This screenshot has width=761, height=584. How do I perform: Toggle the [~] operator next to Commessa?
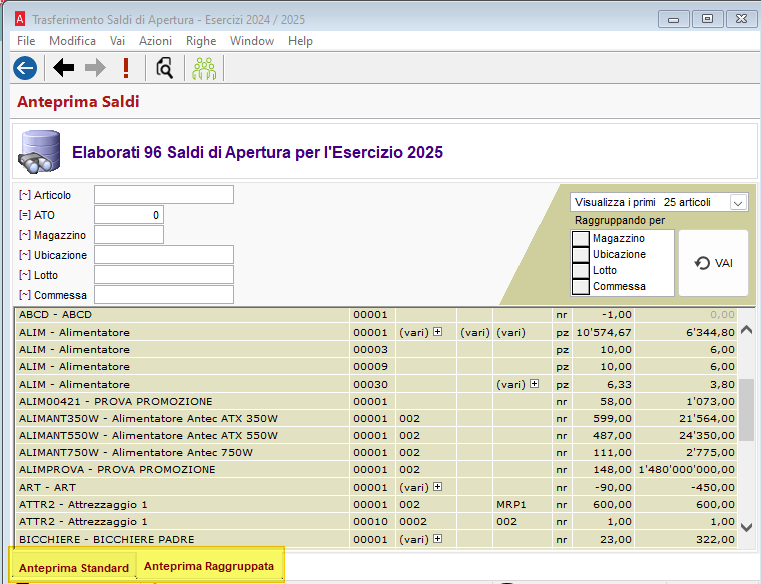[25, 295]
